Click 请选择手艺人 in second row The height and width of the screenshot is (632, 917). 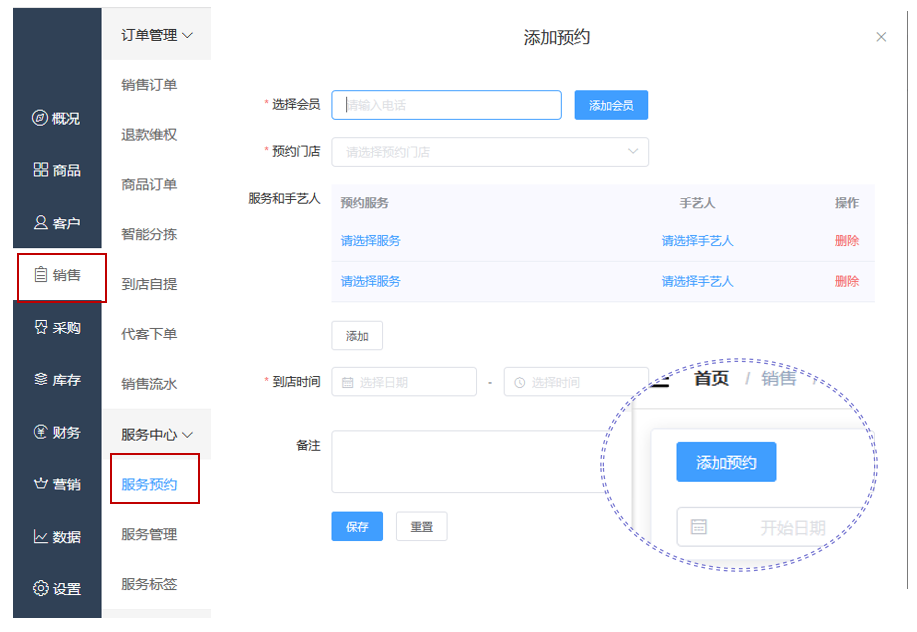click(697, 281)
